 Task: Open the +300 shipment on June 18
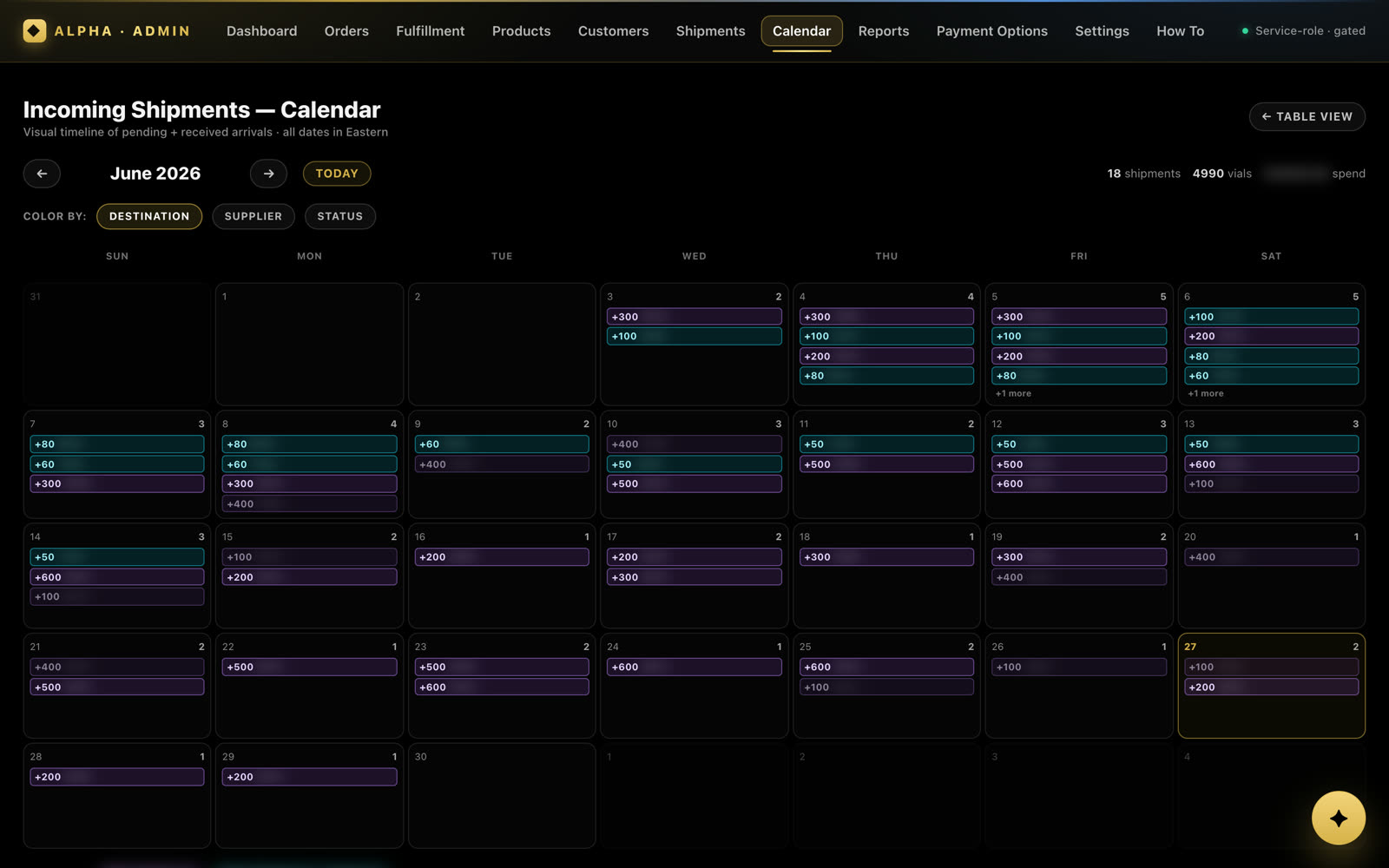886,557
